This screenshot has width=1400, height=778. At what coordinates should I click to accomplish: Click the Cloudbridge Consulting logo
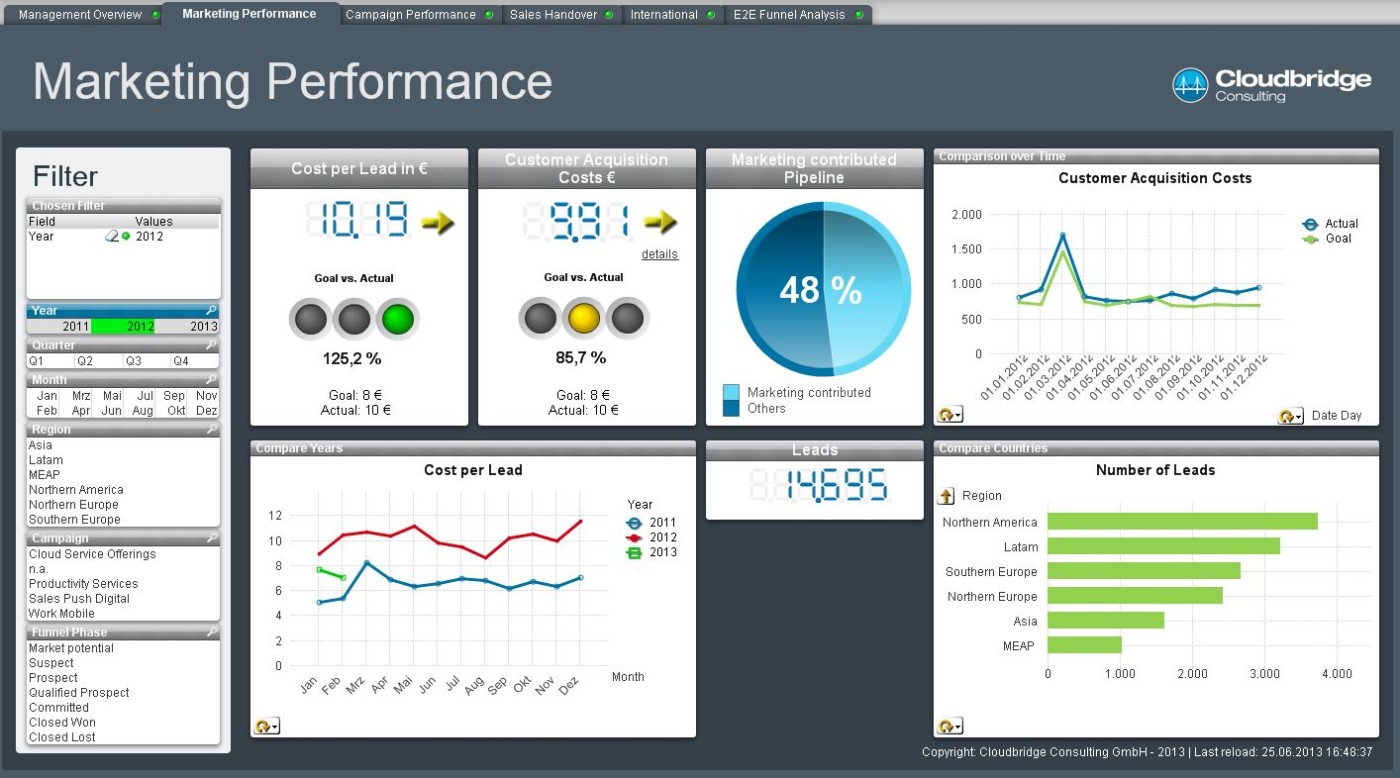coord(1271,85)
